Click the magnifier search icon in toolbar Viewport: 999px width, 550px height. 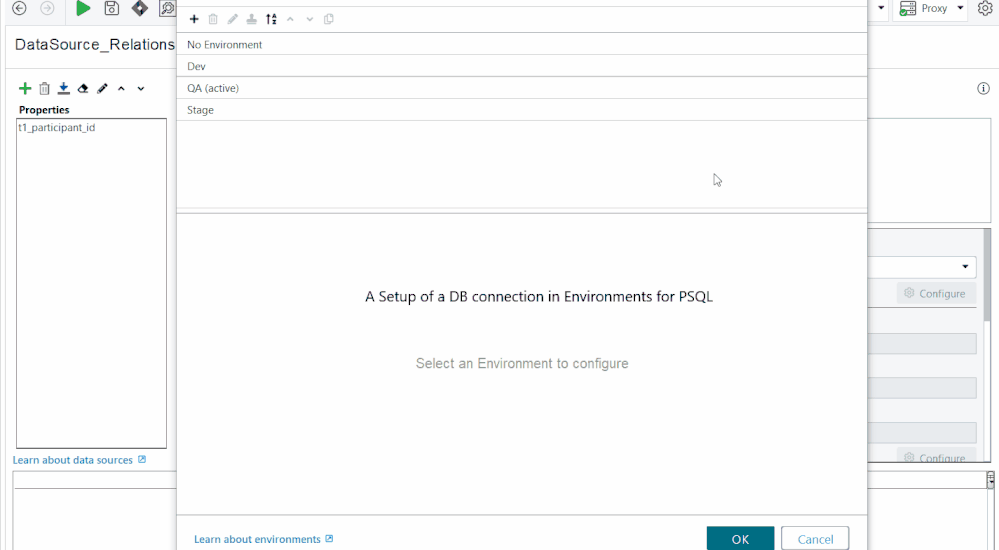[167, 8]
